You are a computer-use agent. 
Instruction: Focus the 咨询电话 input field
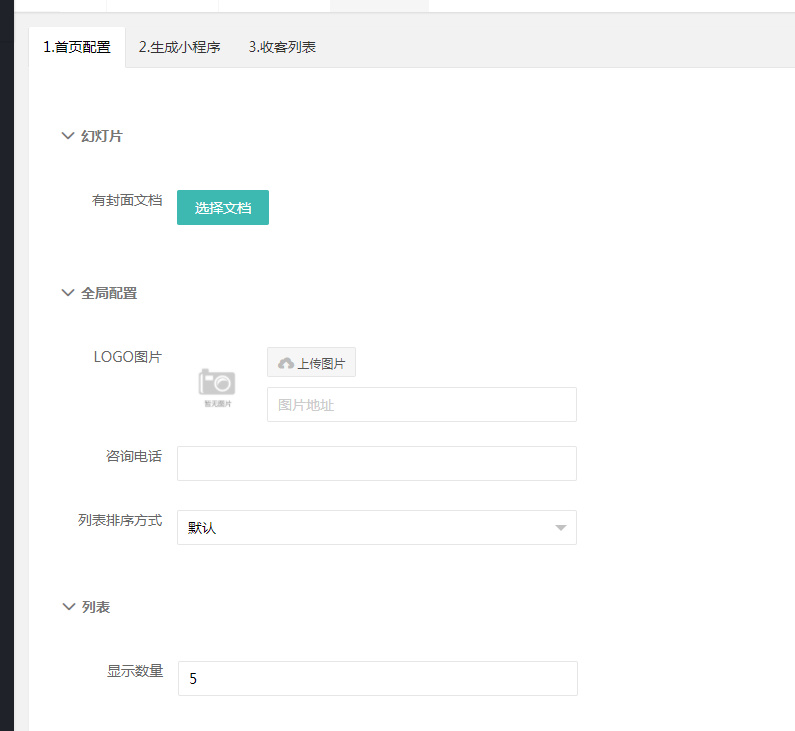click(377, 463)
